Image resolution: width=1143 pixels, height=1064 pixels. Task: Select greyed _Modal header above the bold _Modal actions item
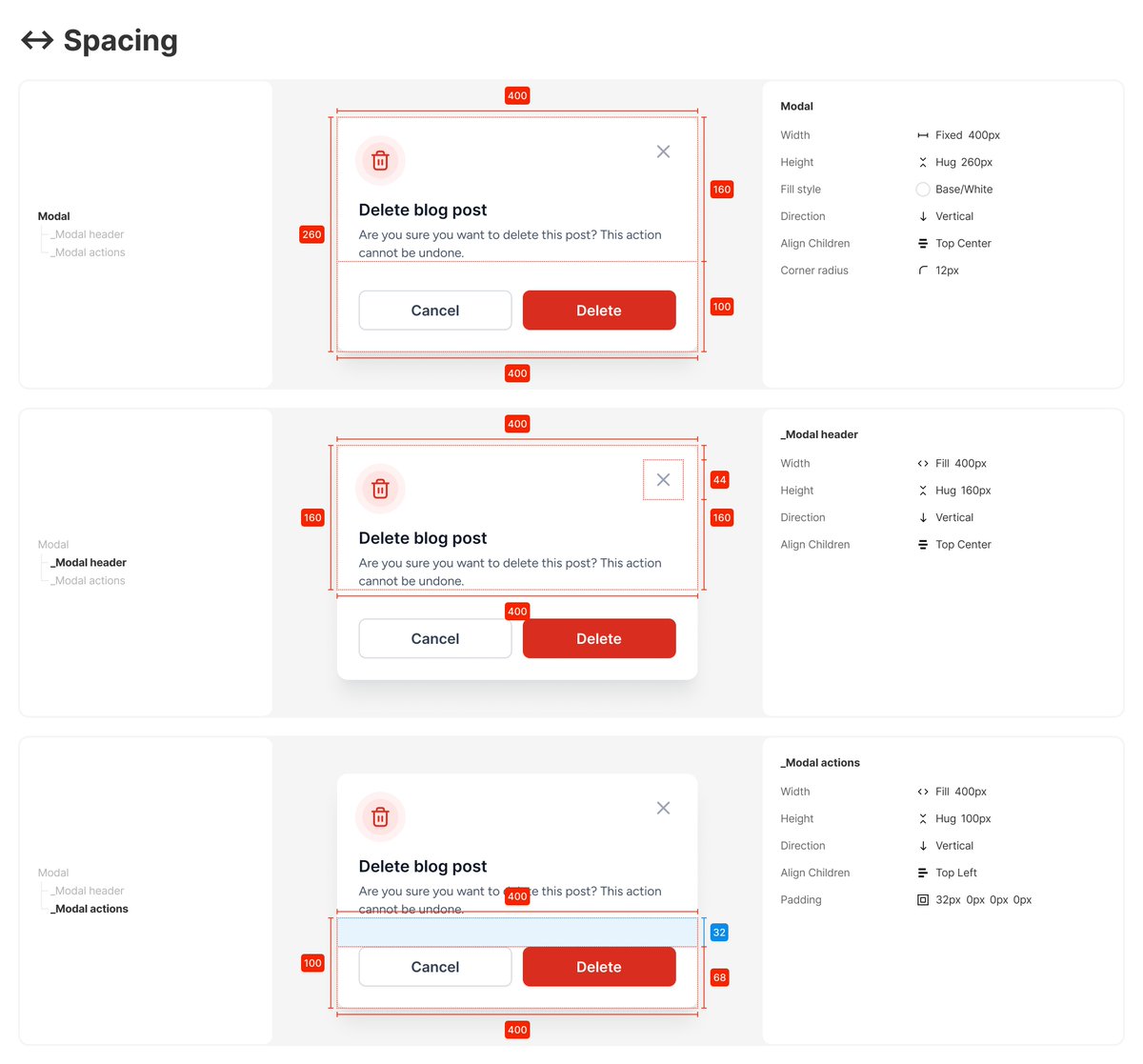[90, 891]
